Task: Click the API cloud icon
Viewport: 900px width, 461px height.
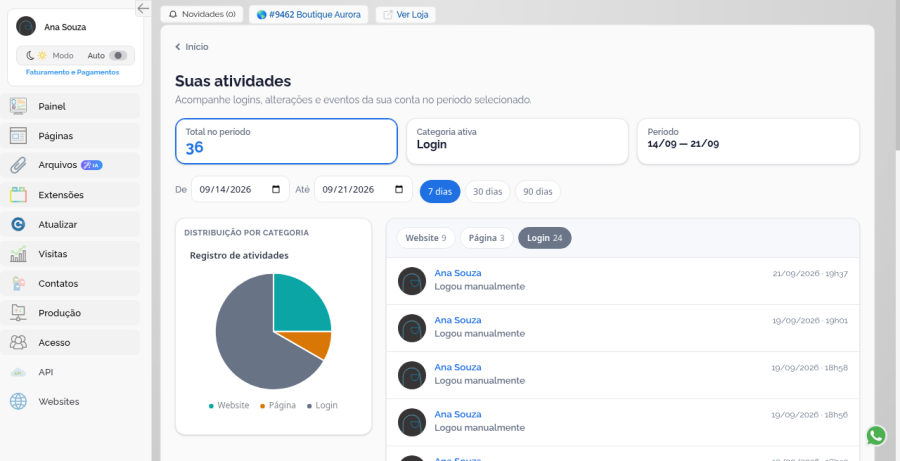Action: pos(18,372)
